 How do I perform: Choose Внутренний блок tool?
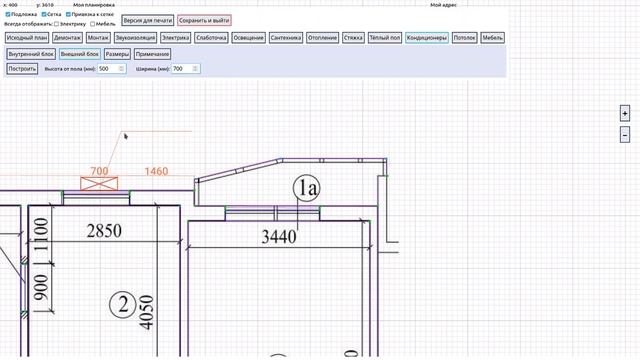(x=31, y=54)
